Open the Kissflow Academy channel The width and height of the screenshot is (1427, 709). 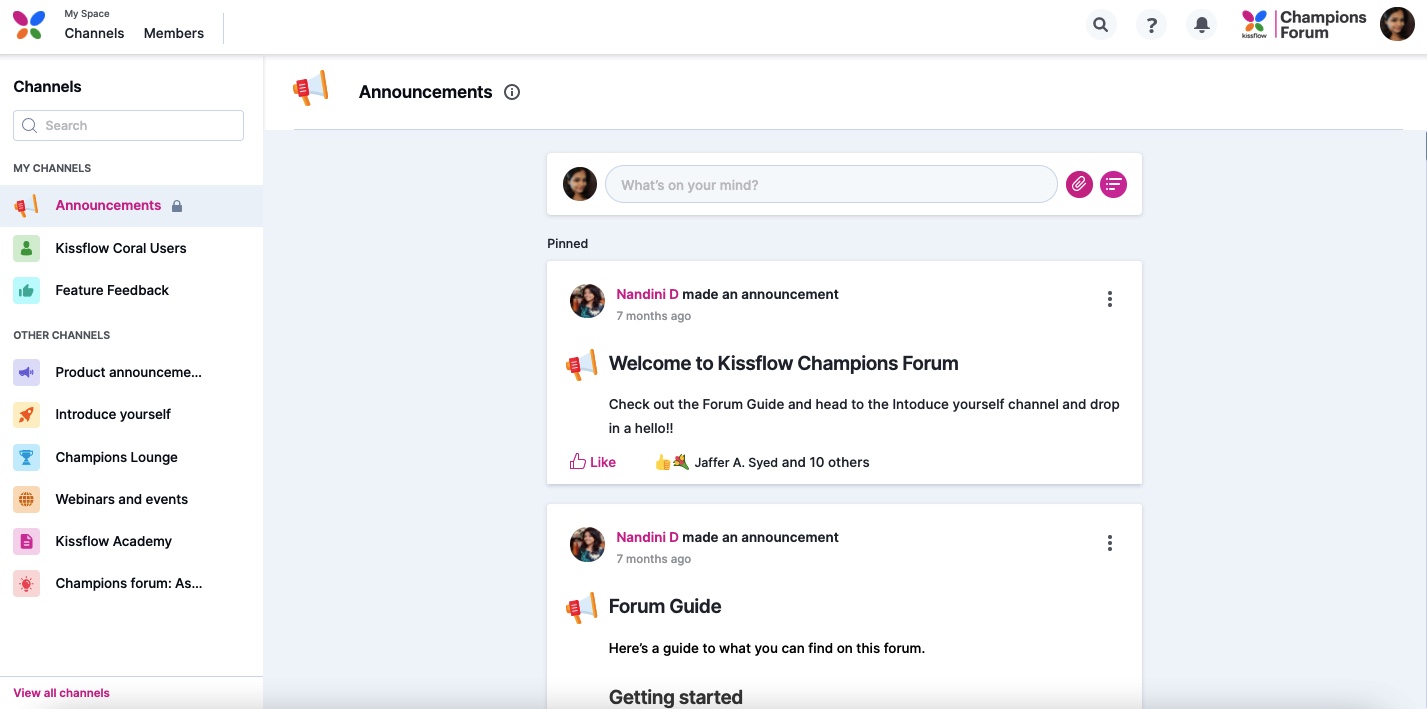[131, 541]
